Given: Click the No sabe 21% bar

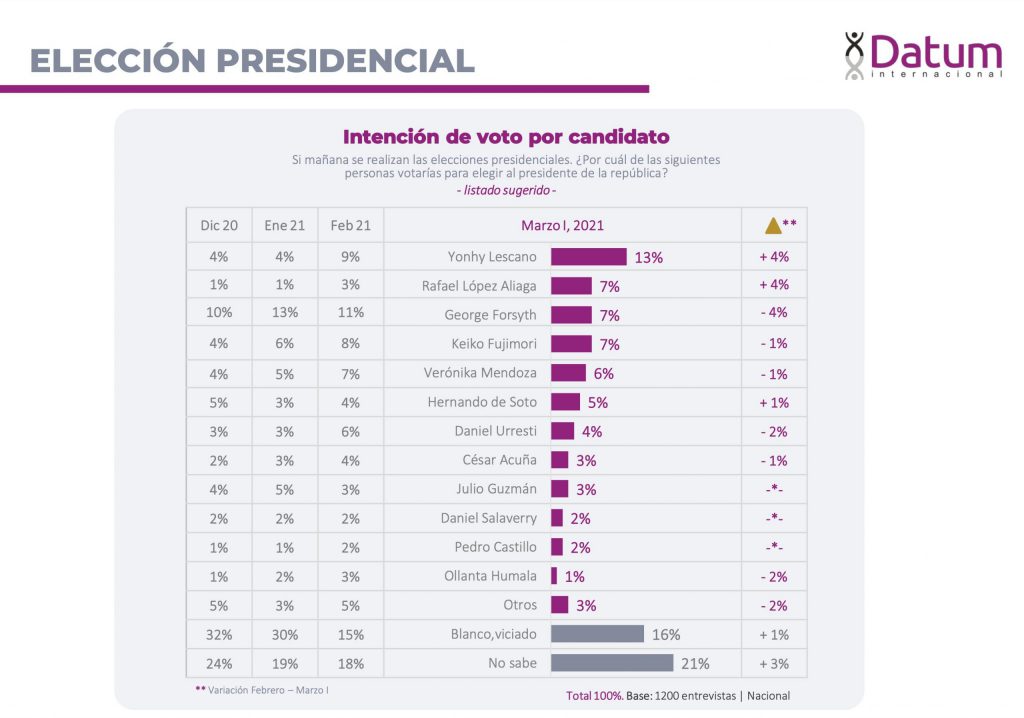Looking at the screenshot, I should [612, 663].
